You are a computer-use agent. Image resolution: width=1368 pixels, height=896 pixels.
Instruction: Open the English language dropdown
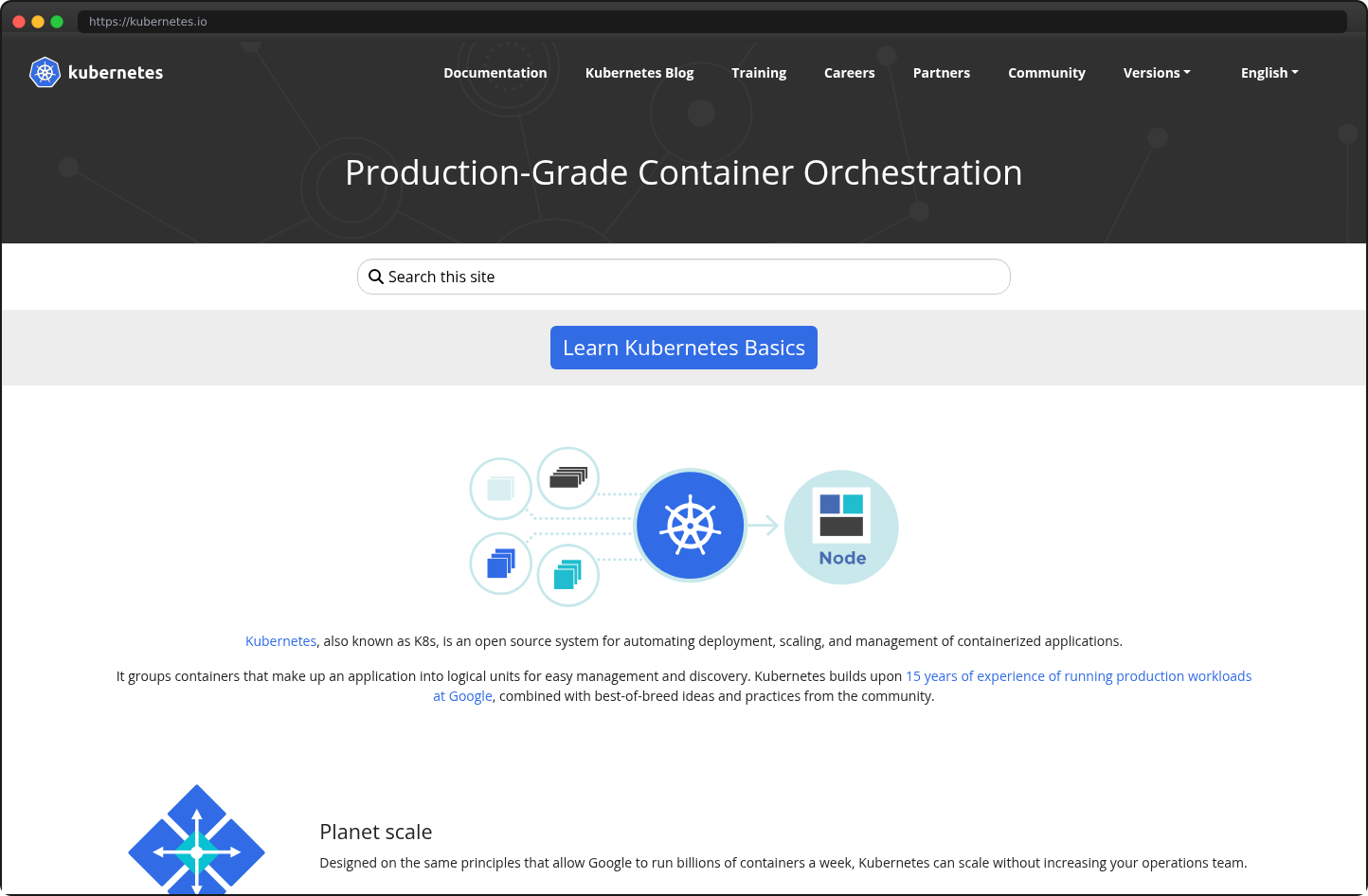pyautogui.click(x=1269, y=72)
